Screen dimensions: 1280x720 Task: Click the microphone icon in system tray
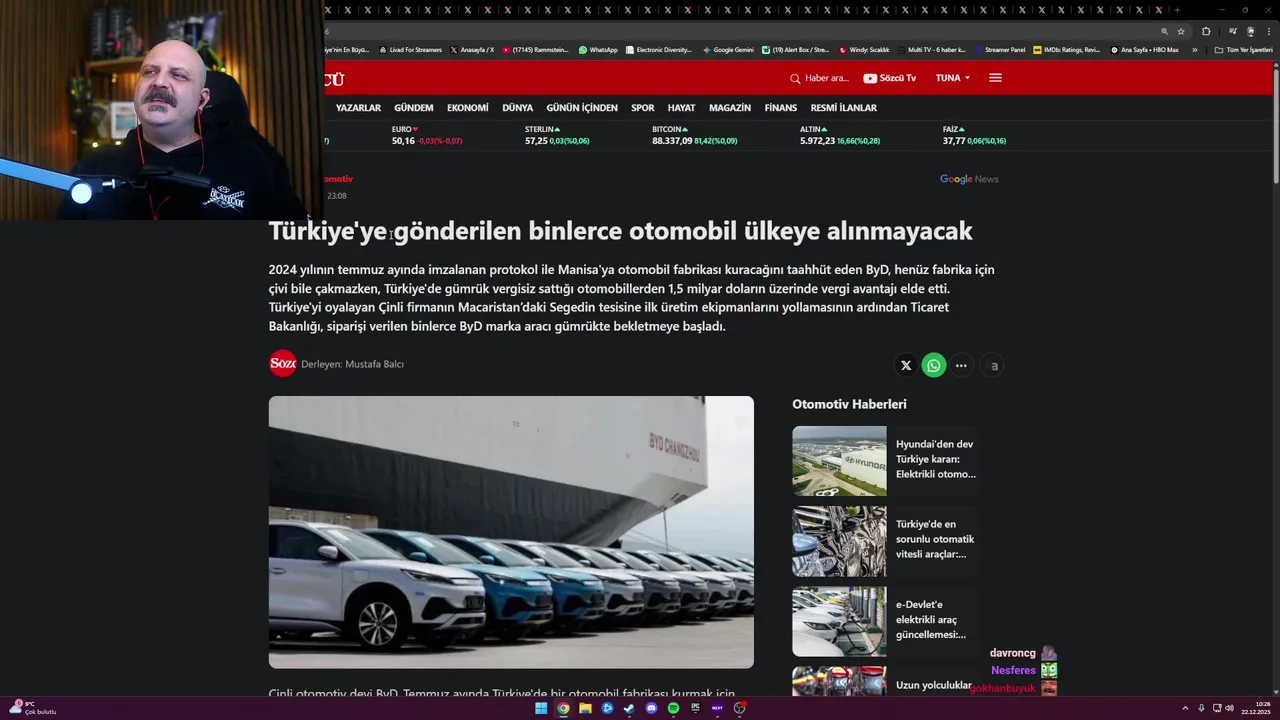point(1201,708)
